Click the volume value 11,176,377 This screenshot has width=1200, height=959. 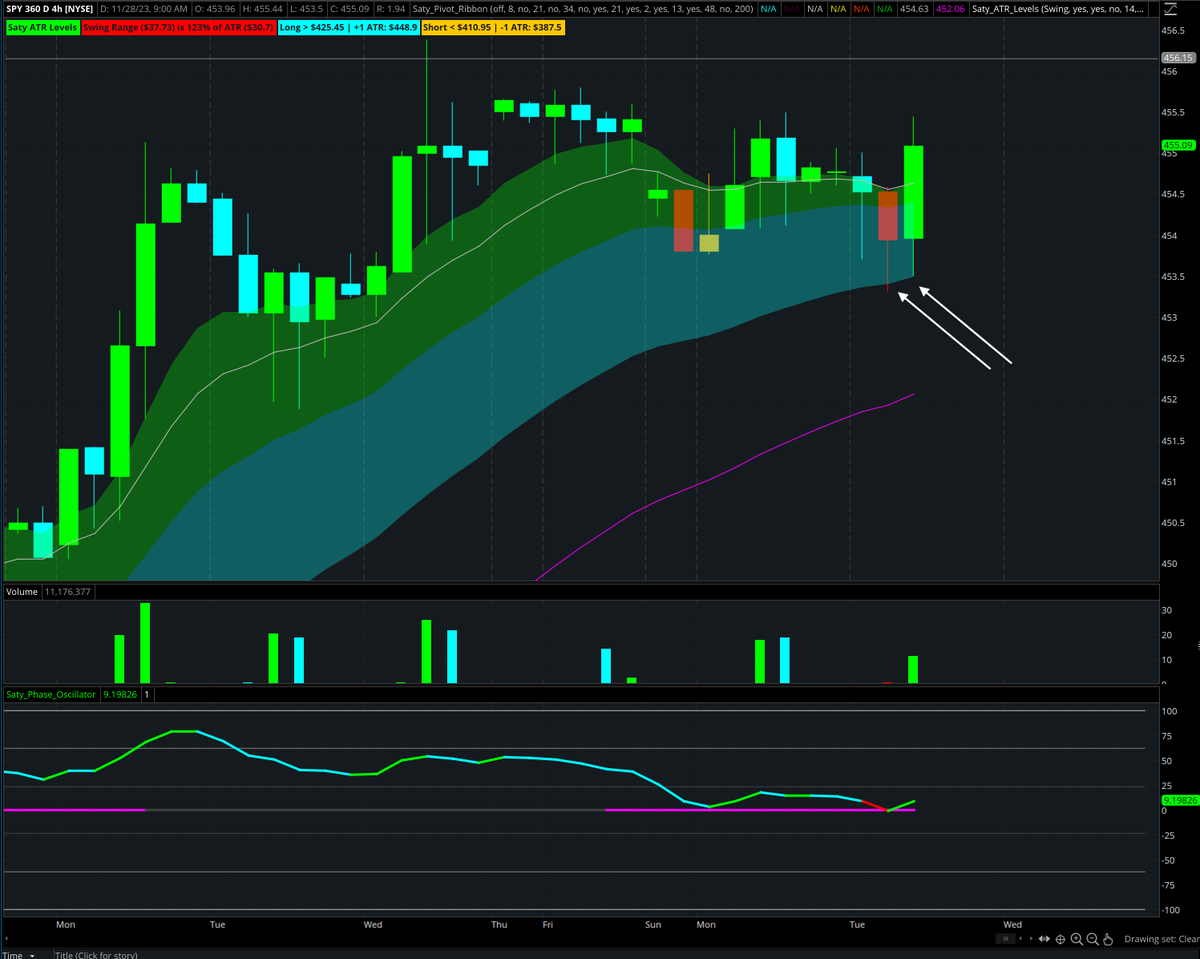68,592
